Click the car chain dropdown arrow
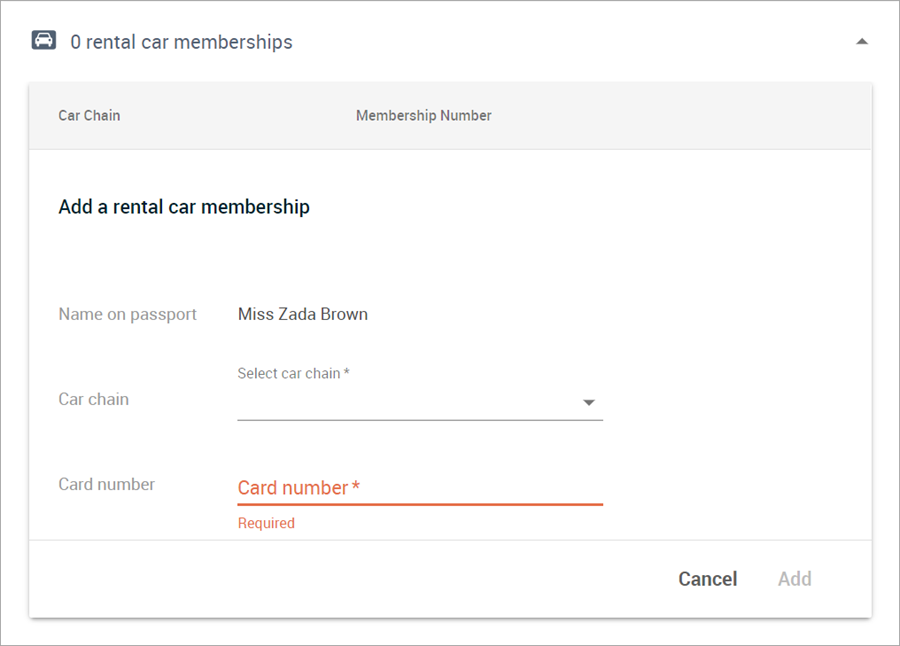The image size is (900, 646). click(x=588, y=403)
